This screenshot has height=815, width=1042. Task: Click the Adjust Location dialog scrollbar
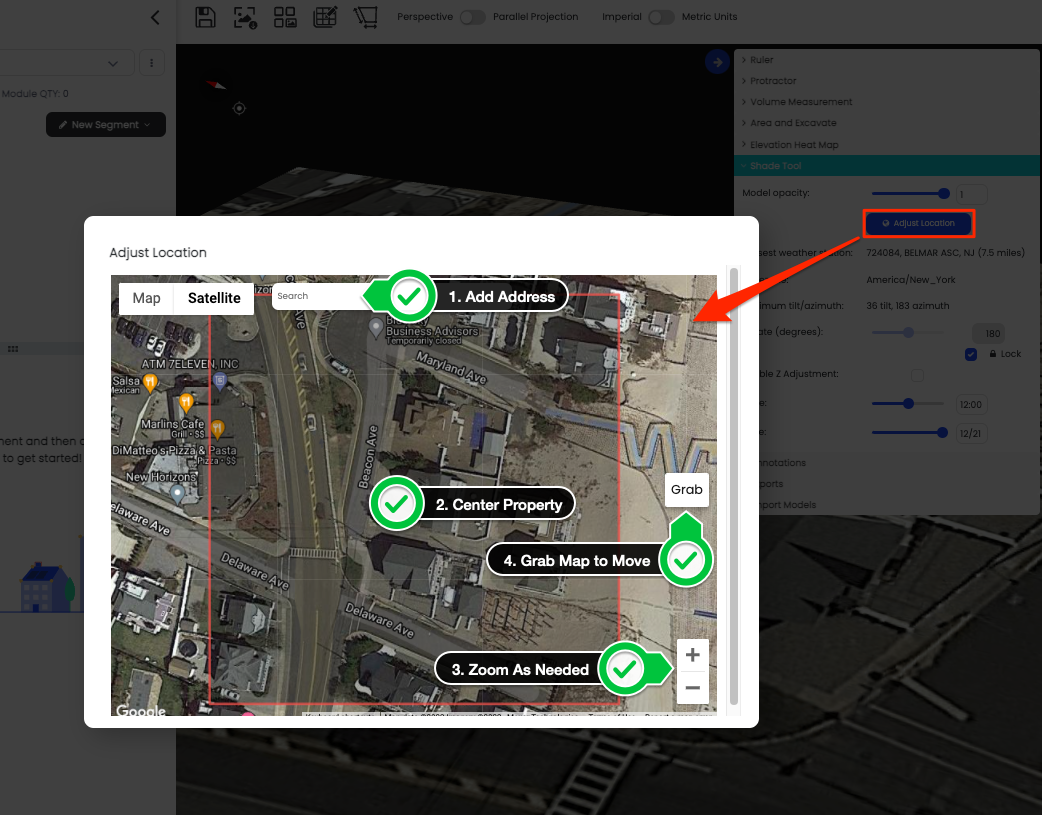(734, 486)
